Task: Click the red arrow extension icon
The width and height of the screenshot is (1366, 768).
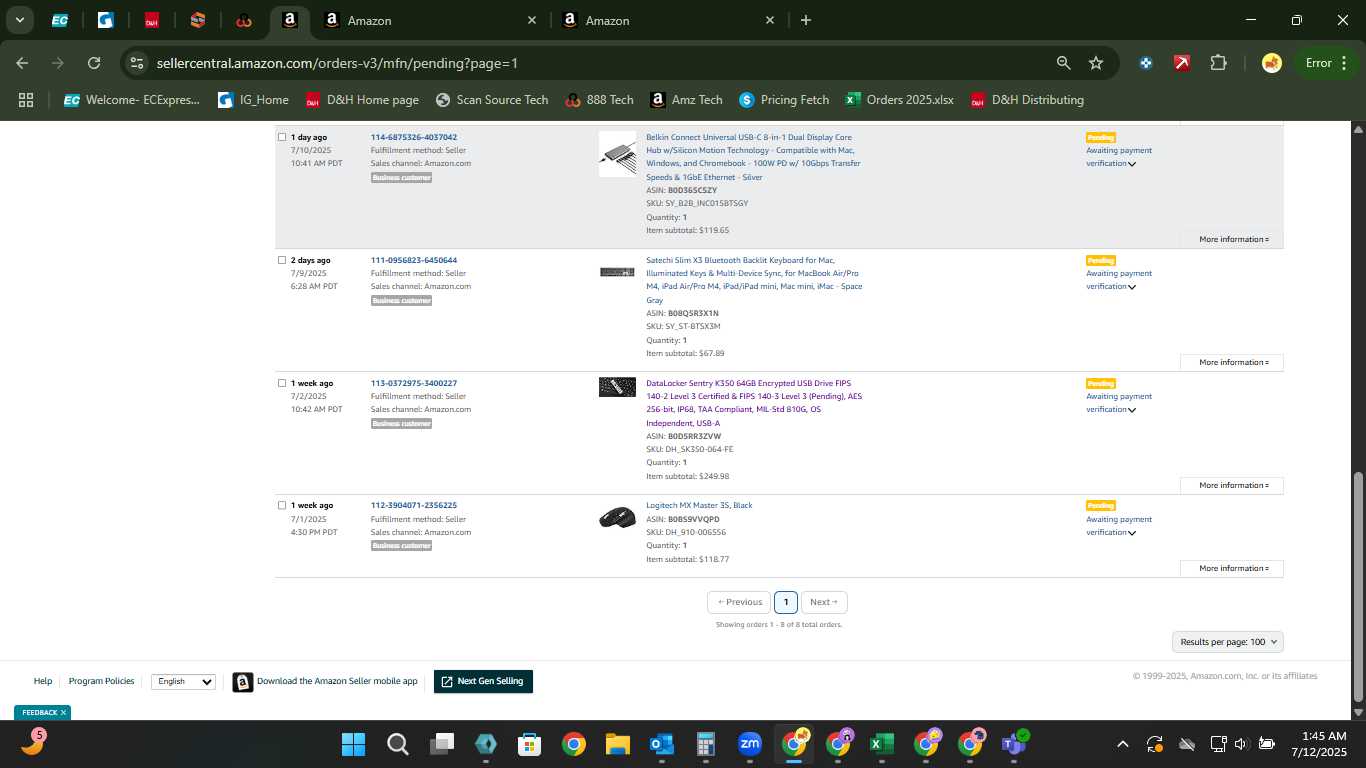Action: [1182, 63]
